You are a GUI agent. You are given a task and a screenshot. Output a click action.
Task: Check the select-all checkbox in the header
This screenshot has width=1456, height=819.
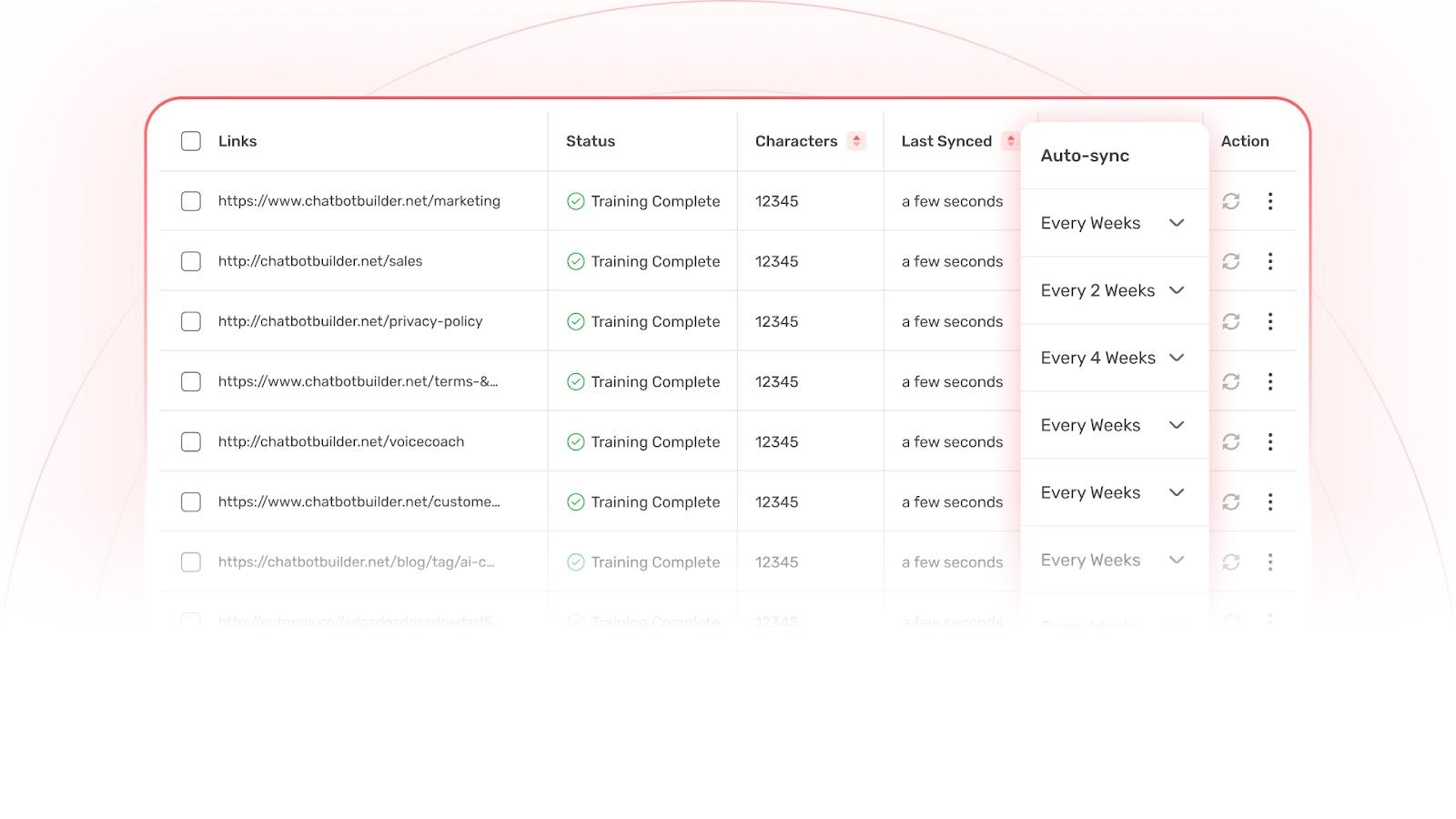pyautogui.click(x=190, y=141)
